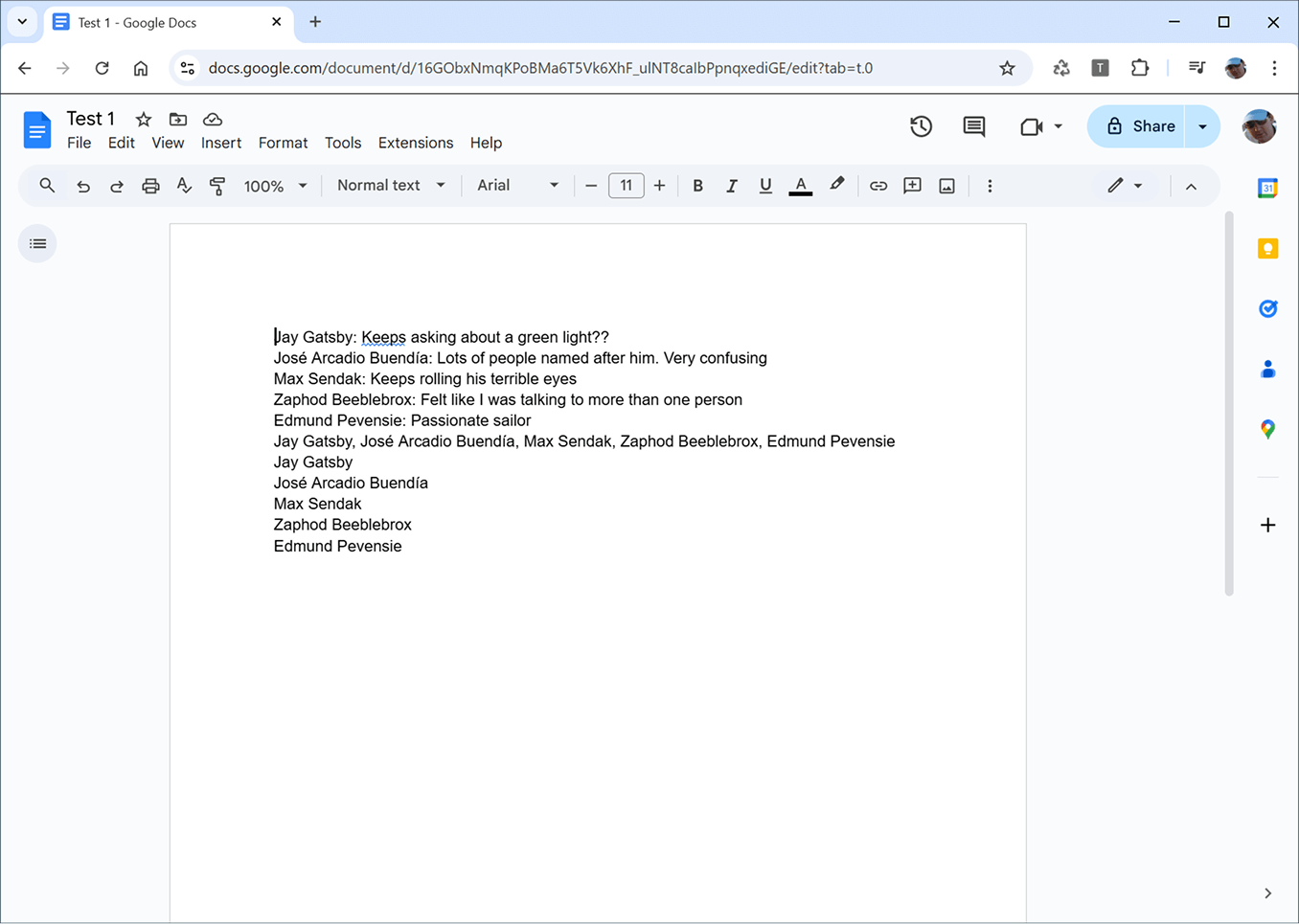Undo the last action
The height and width of the screenshot is (924, 1299).
(83, 186)
